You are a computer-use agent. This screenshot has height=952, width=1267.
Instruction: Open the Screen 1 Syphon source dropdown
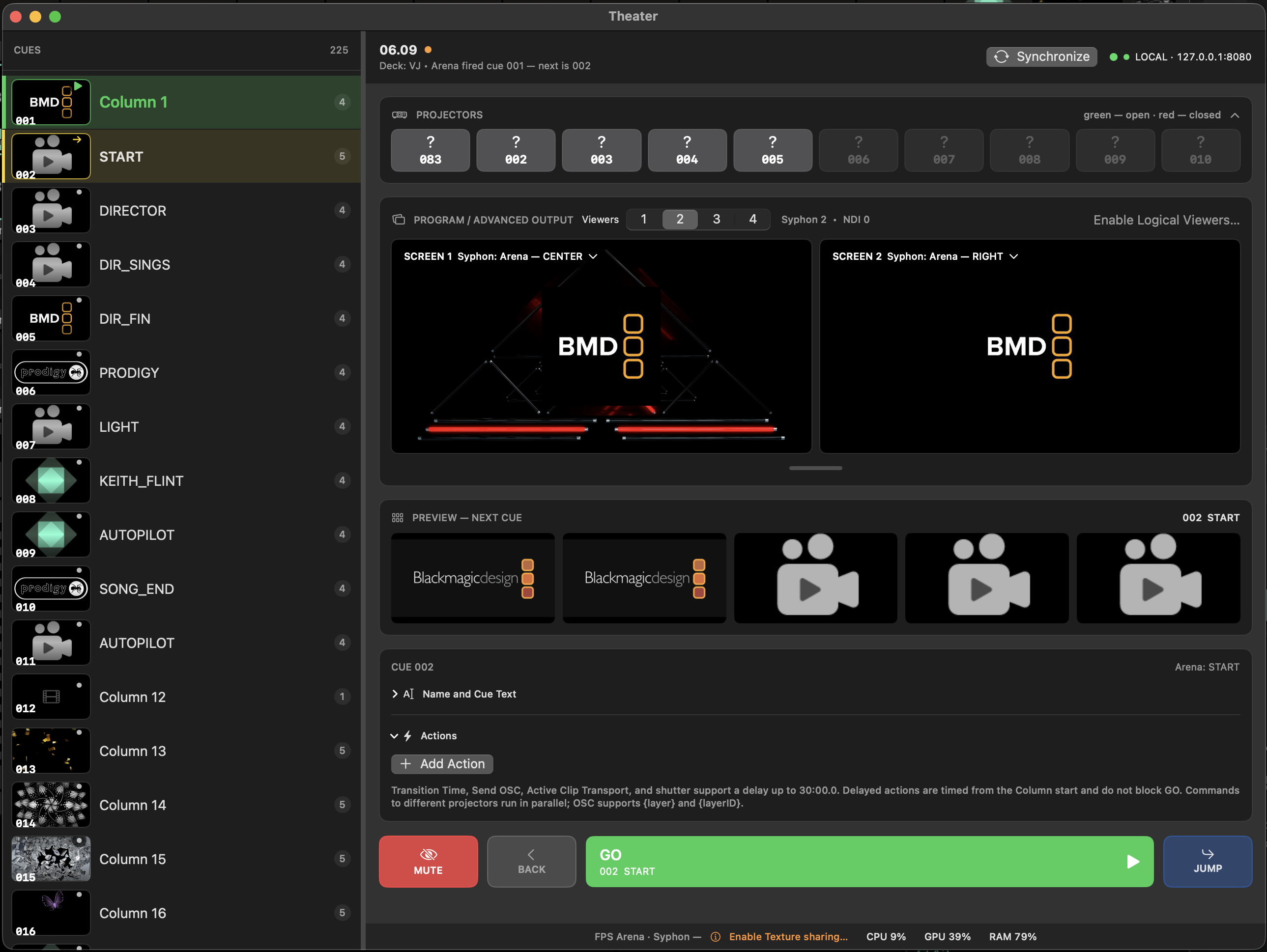point(593,256)
